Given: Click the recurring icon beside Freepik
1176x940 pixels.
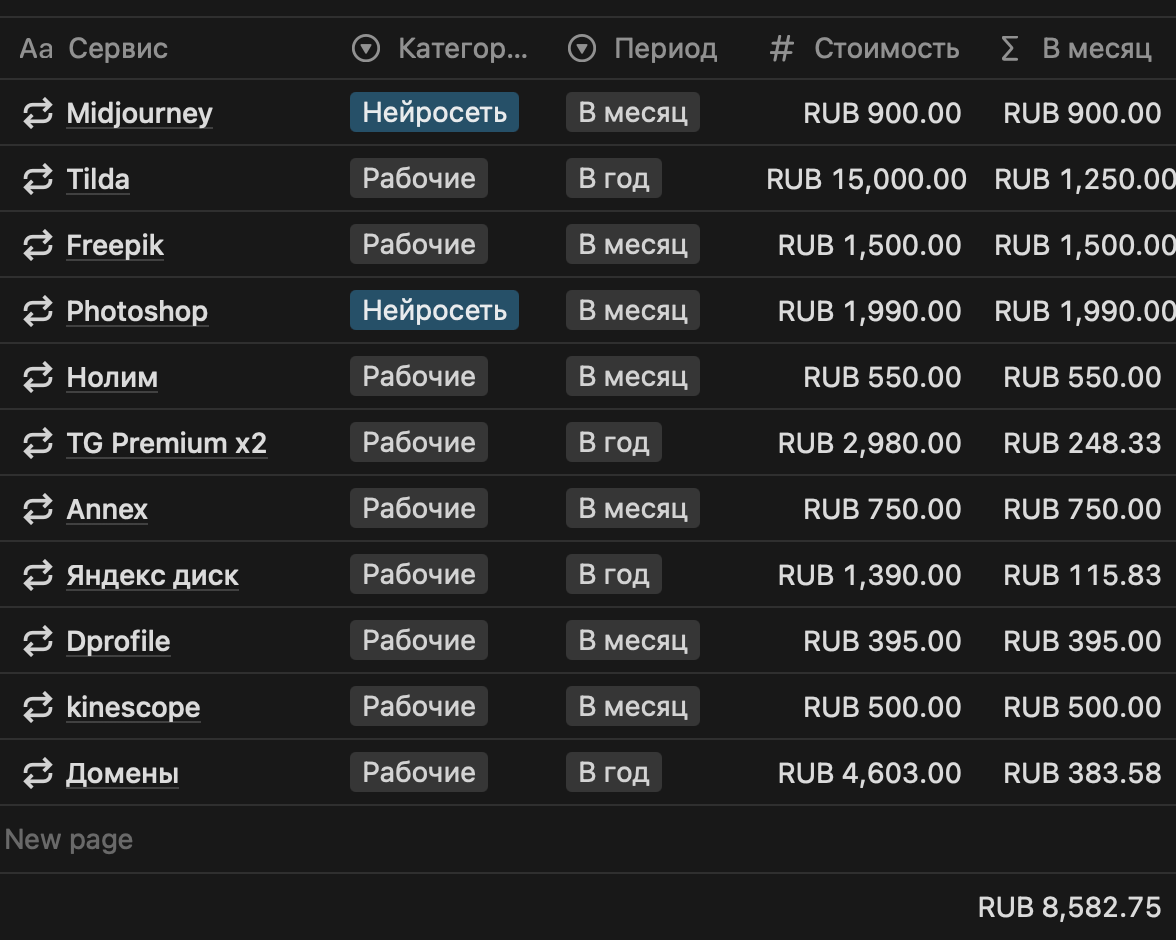Looking at the screenshot, I should tap(38, 245).
